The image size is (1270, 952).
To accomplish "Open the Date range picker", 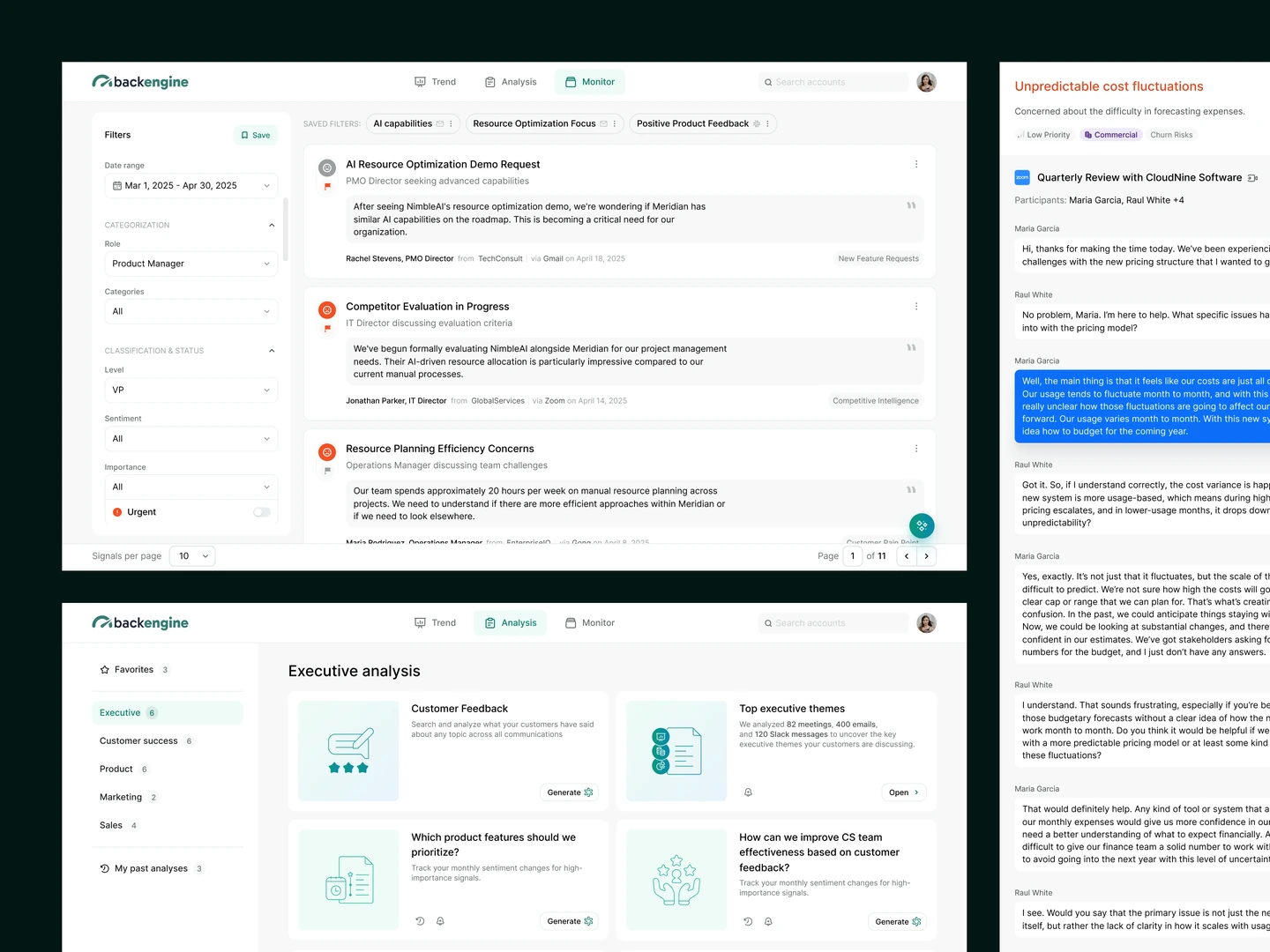I will point(190,186).
